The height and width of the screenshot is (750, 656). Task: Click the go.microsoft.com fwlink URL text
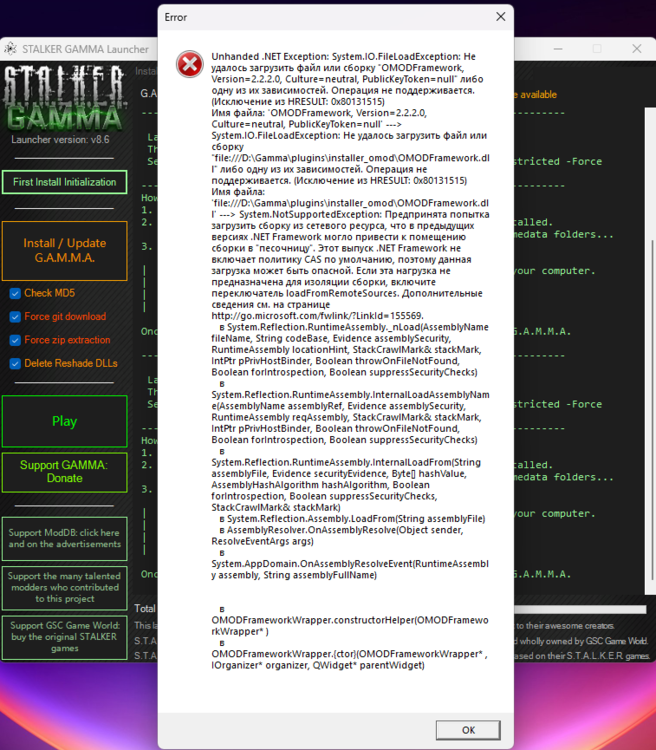[318, 316]
